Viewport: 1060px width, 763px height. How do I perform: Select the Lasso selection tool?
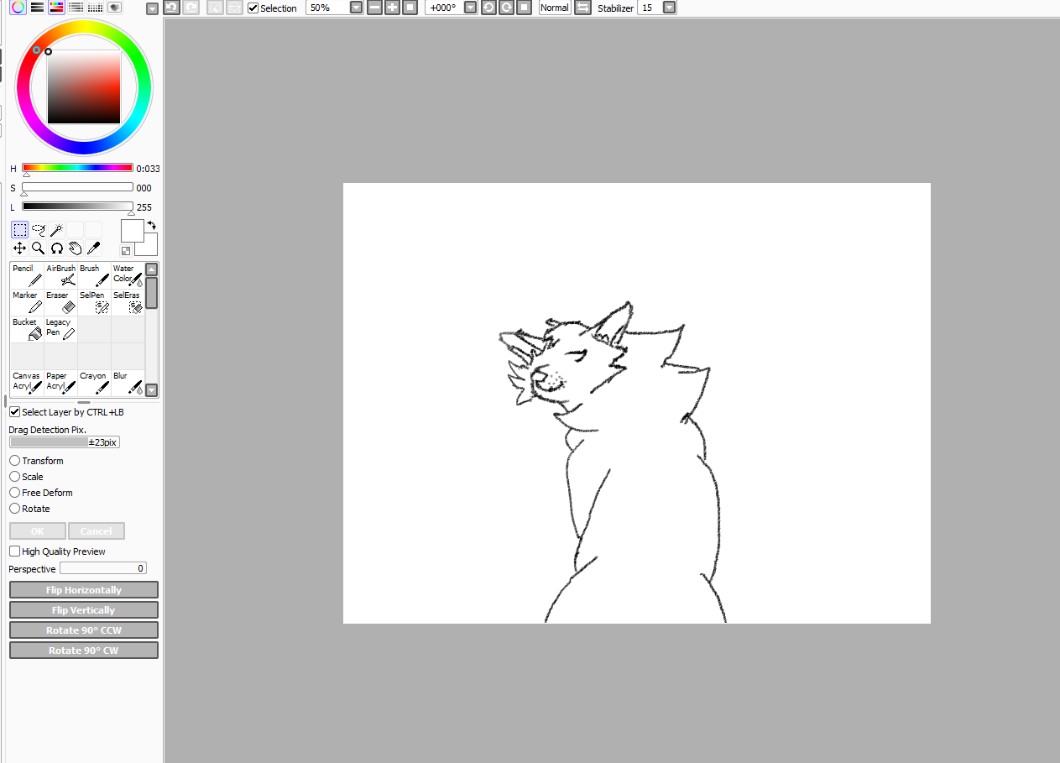point(38,230)
